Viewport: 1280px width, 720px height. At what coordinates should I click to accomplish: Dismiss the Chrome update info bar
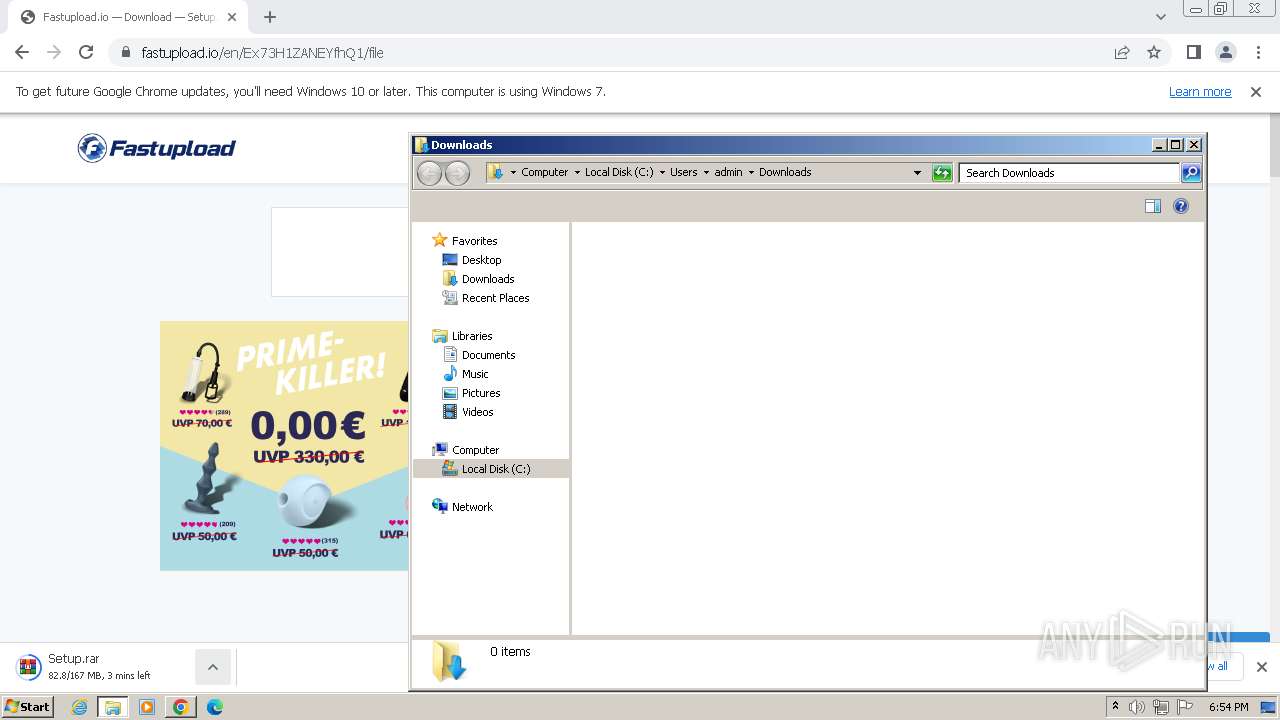1256,92
